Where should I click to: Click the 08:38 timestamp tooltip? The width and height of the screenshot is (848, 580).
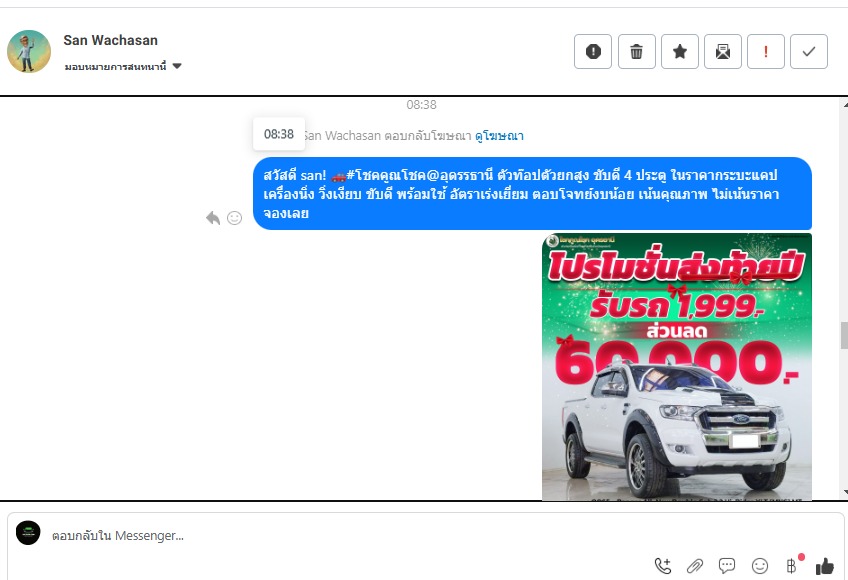(279, 134)
